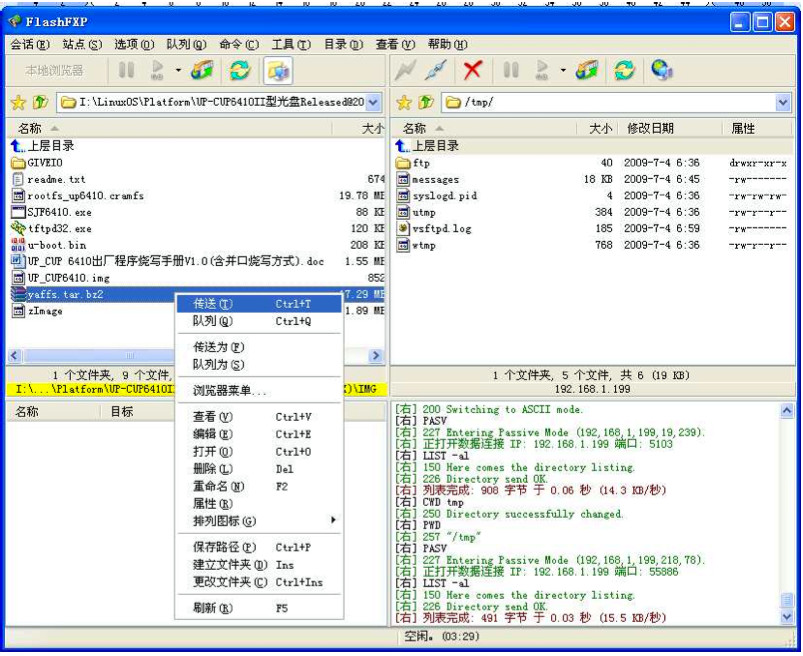Open the 工具(T) menu
Screen dimensions: 803x656
[291, 45]
